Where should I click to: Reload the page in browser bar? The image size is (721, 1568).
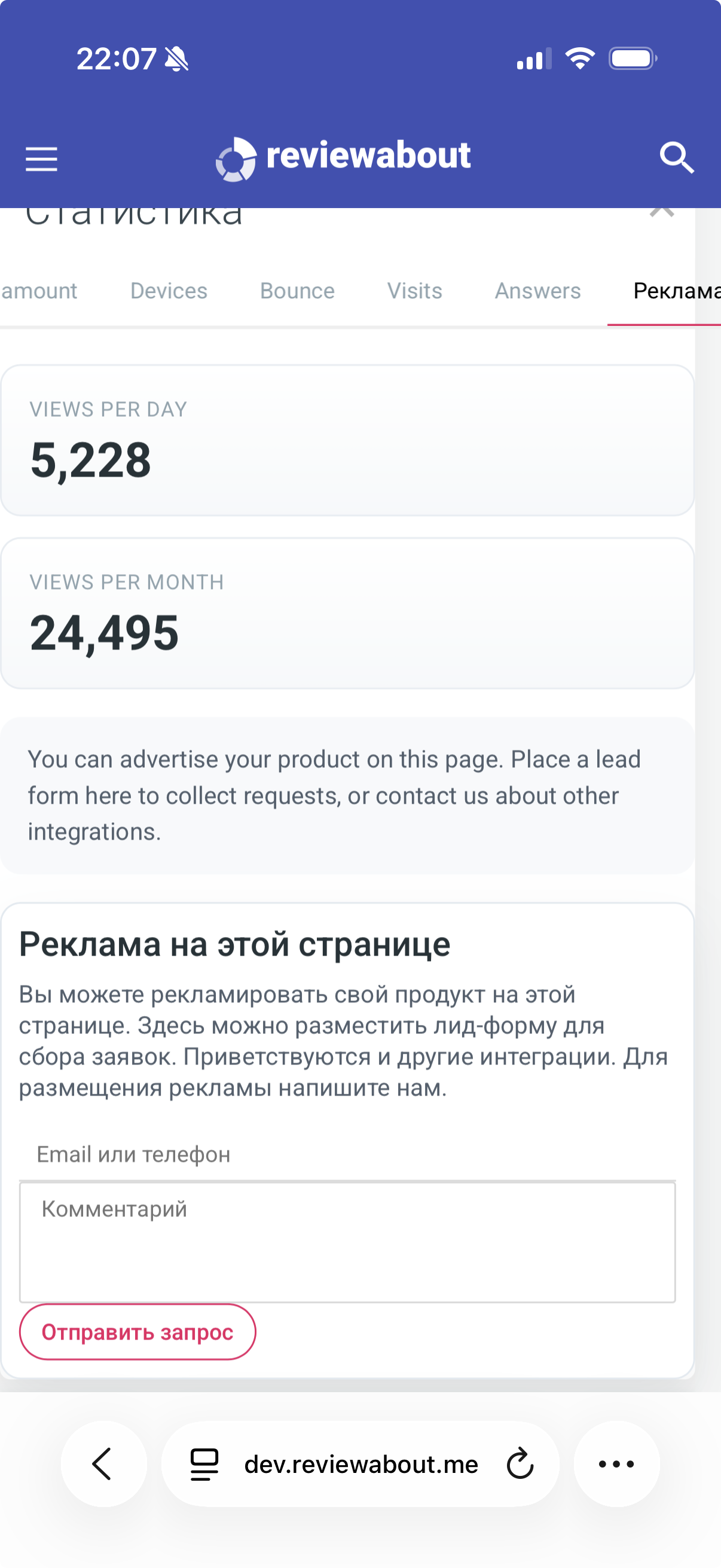click(520, 1464)
